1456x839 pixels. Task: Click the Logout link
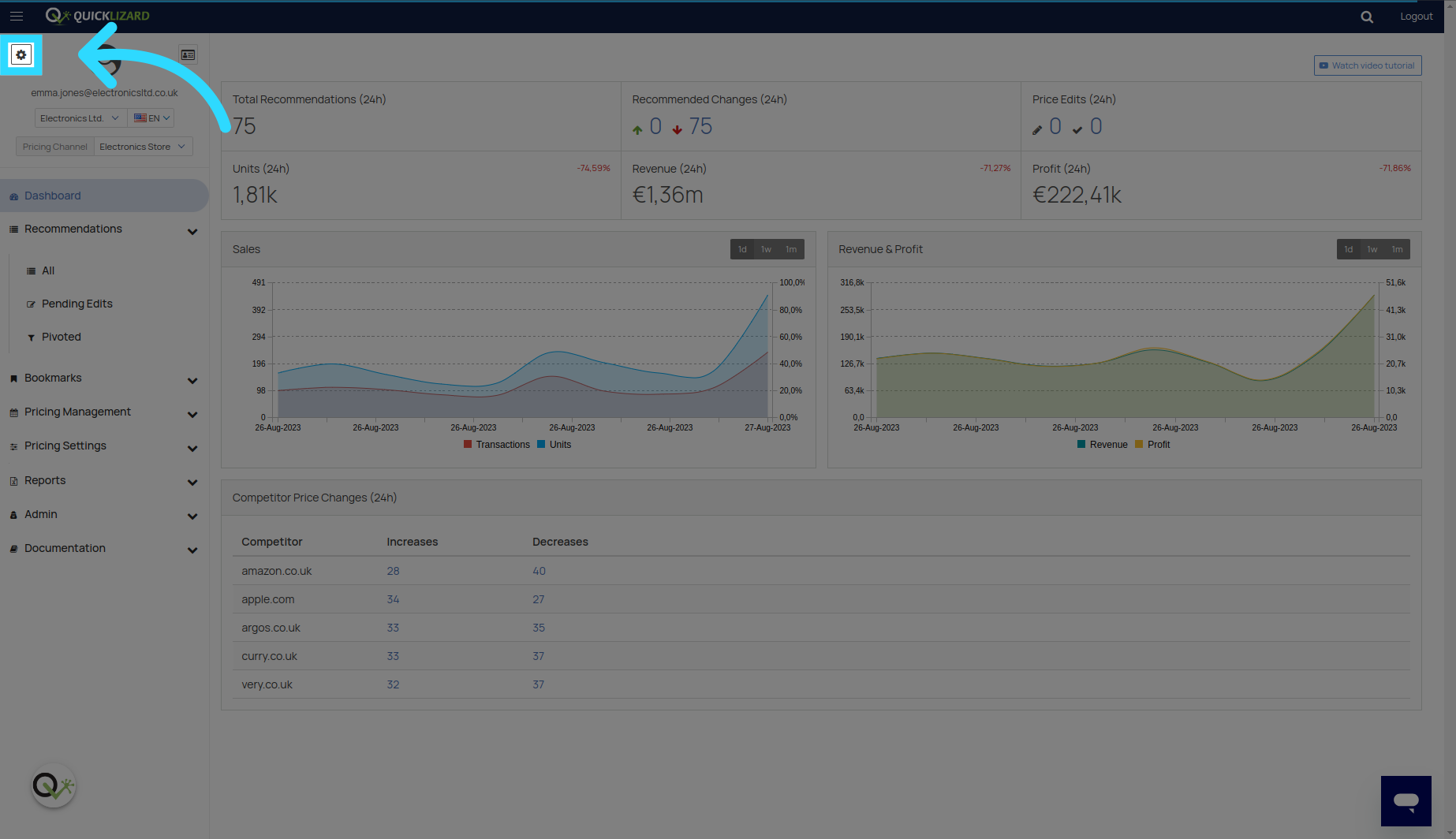1416,17
